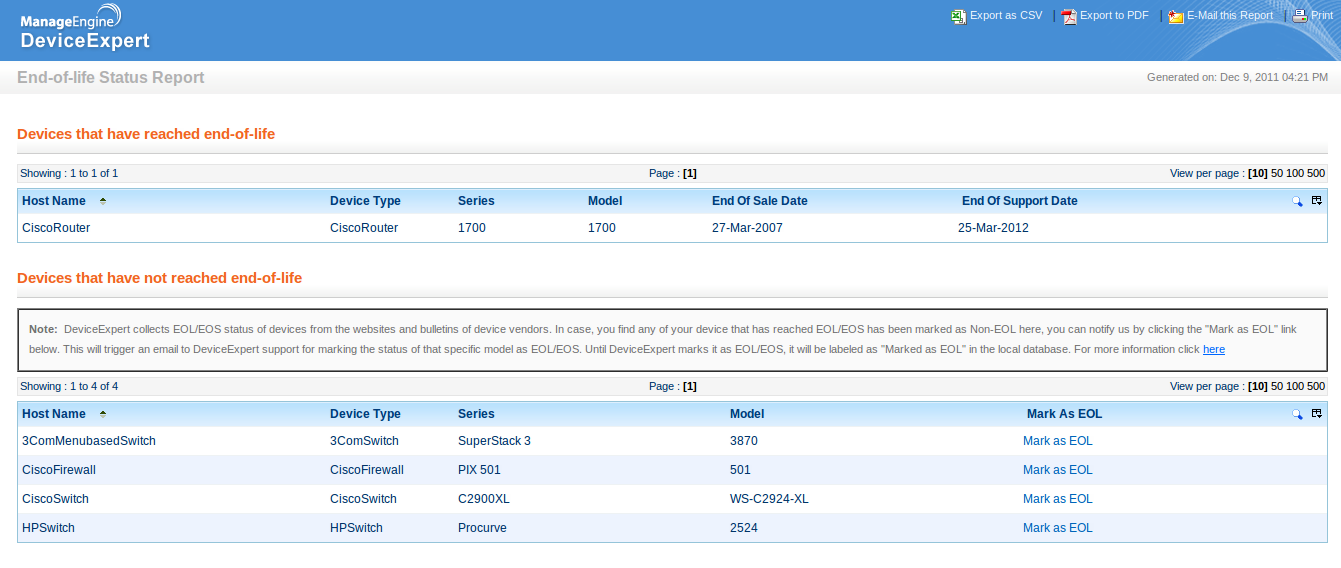Click 'Showing : 1 to 4 of 4' text
This screenshot has height=568, width=1341.
[69, 386]
